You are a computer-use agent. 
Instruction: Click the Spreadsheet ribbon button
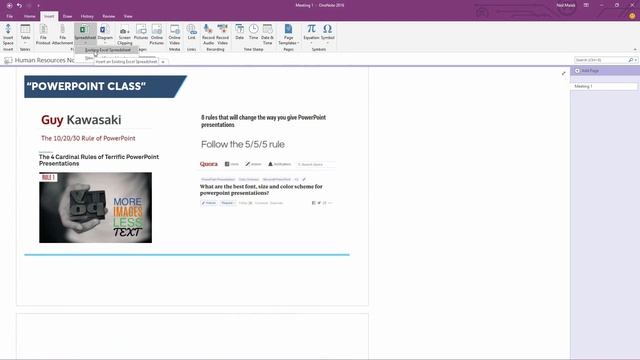(85, 34)
